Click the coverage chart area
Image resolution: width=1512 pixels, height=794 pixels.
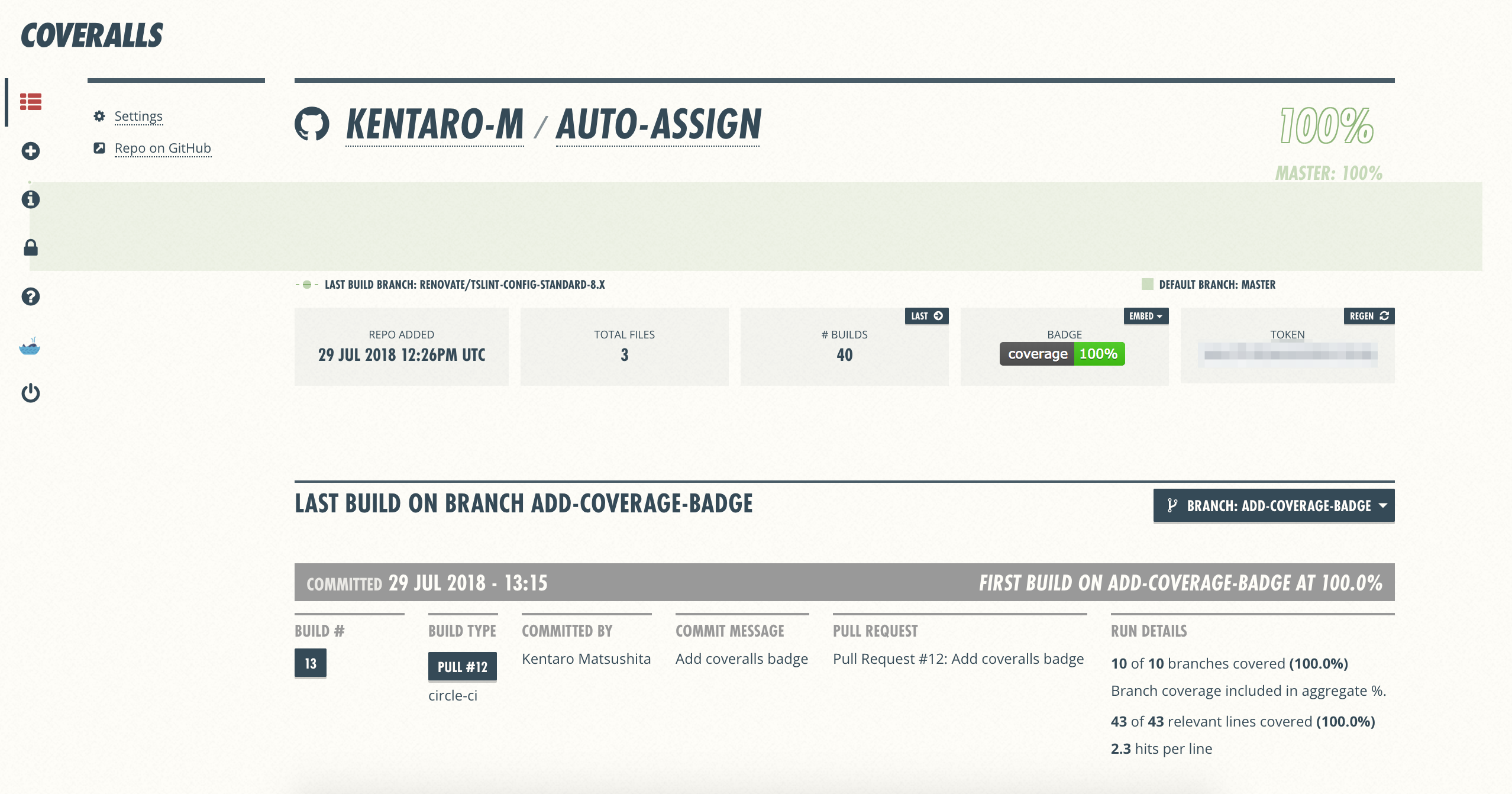[756, 227]
